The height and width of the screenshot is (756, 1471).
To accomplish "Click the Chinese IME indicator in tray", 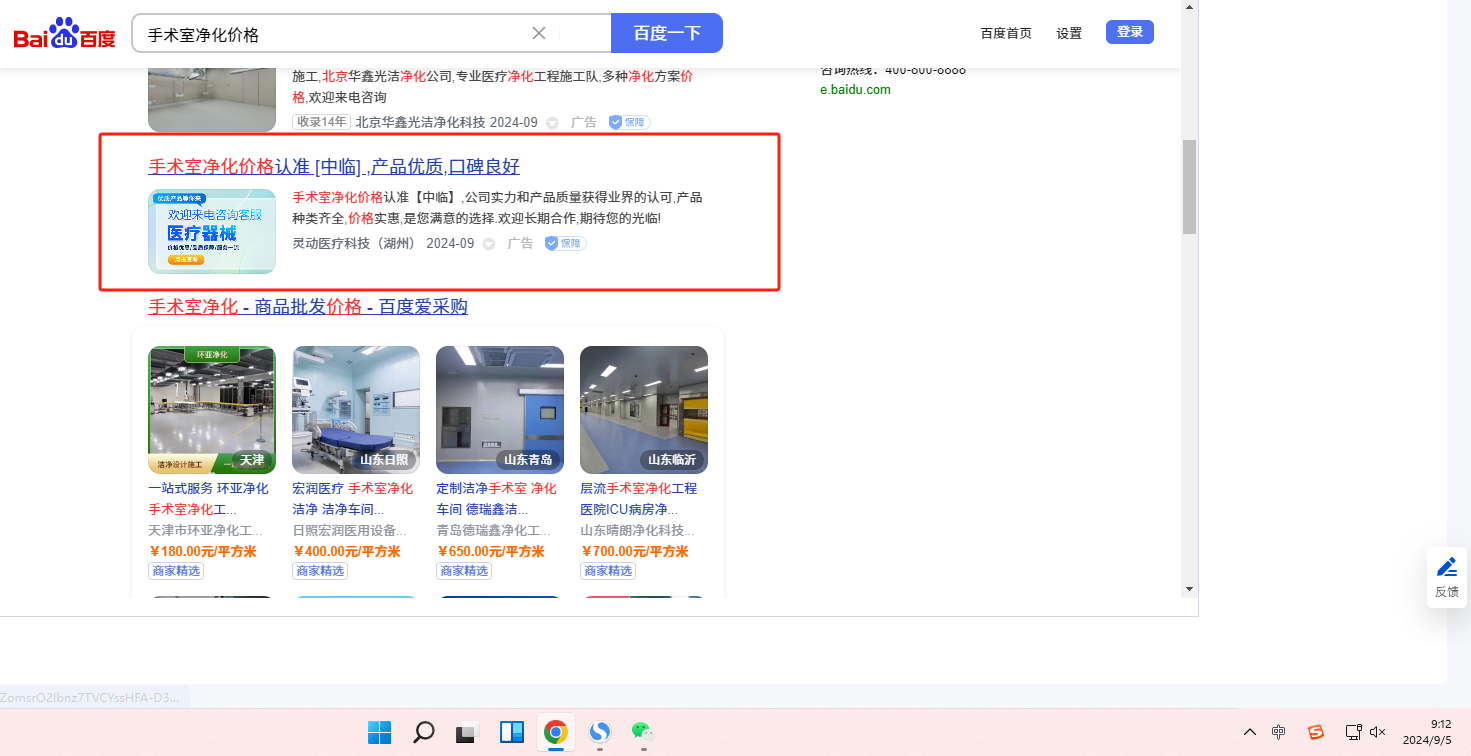I will point(1279,732).
